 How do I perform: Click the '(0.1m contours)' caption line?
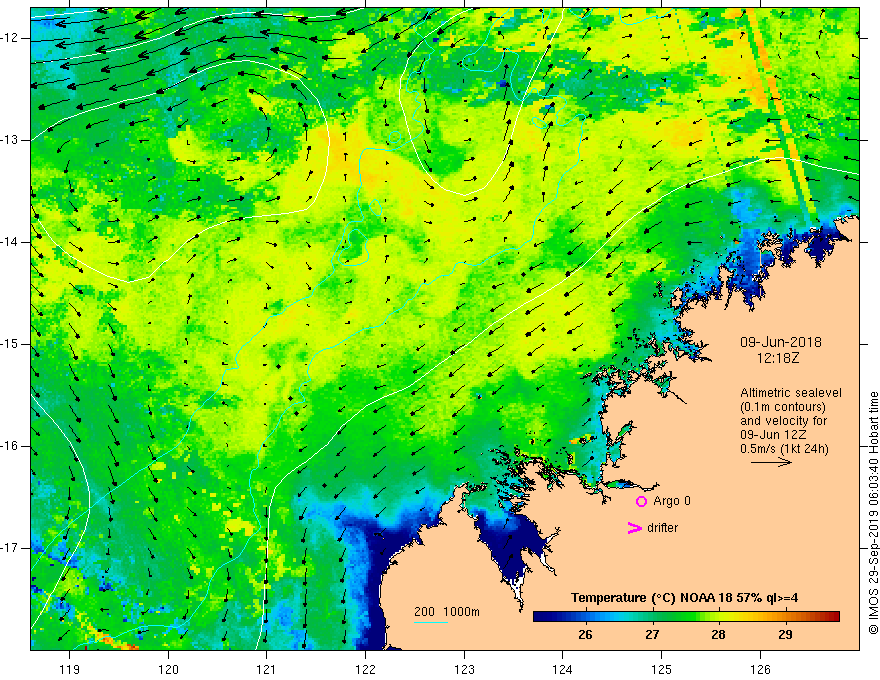pos(783,407)
